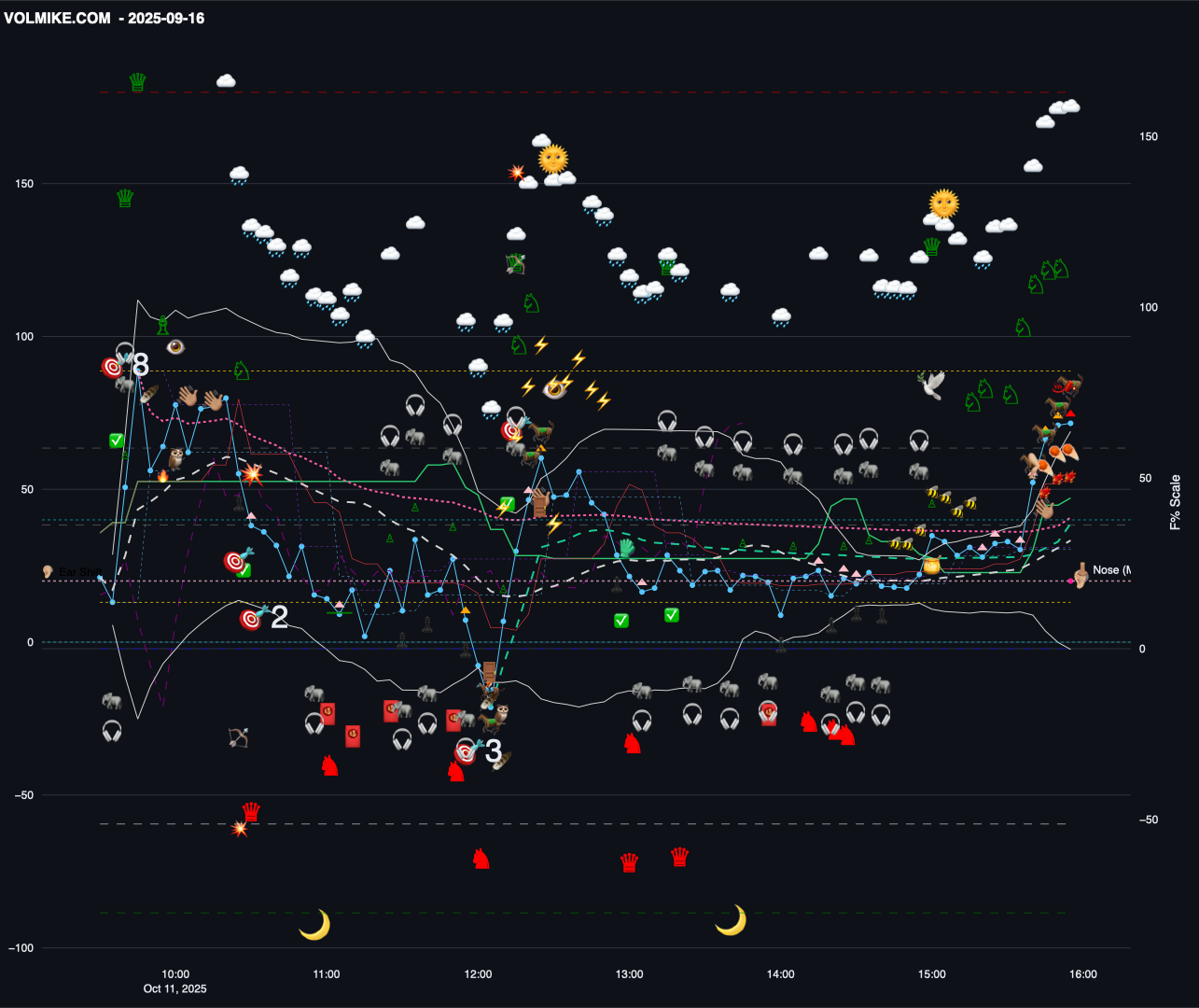The height and width of the screenshot is (1008, 1199).
Task: Click the dart target labeled 3
Action: [466, 752]
